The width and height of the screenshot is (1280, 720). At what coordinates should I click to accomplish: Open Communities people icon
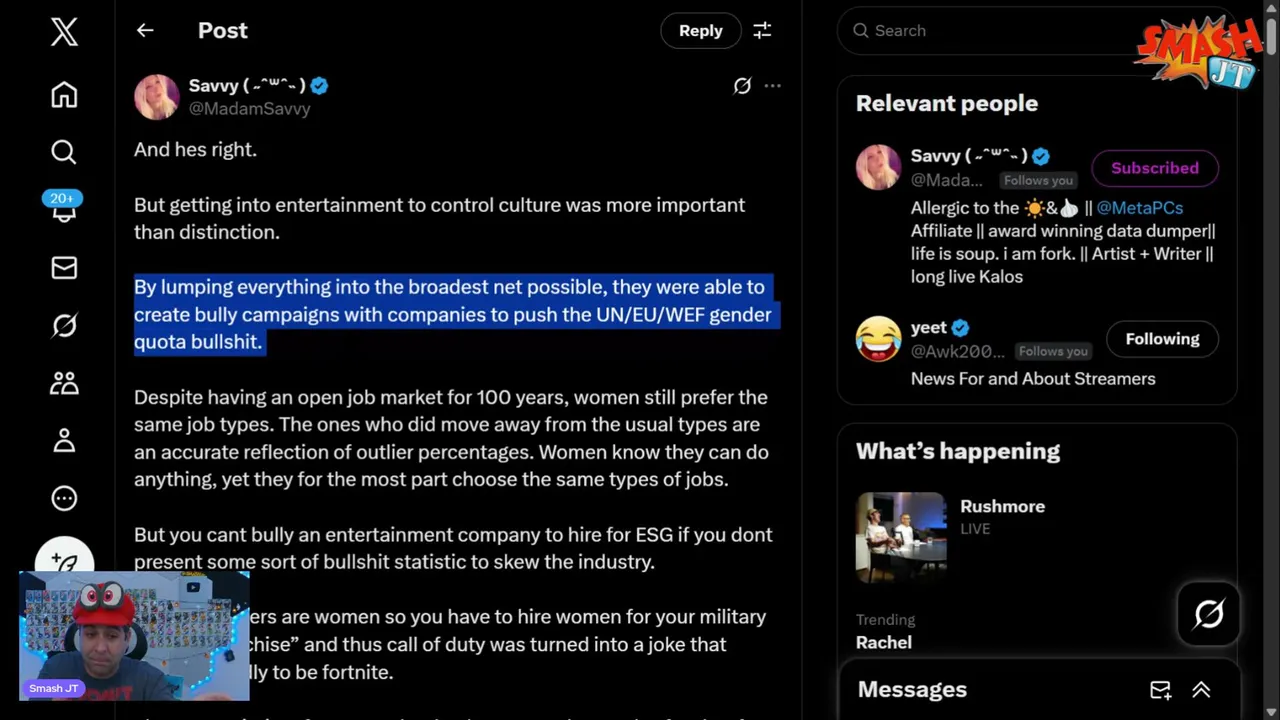click(x=64, y=383)
